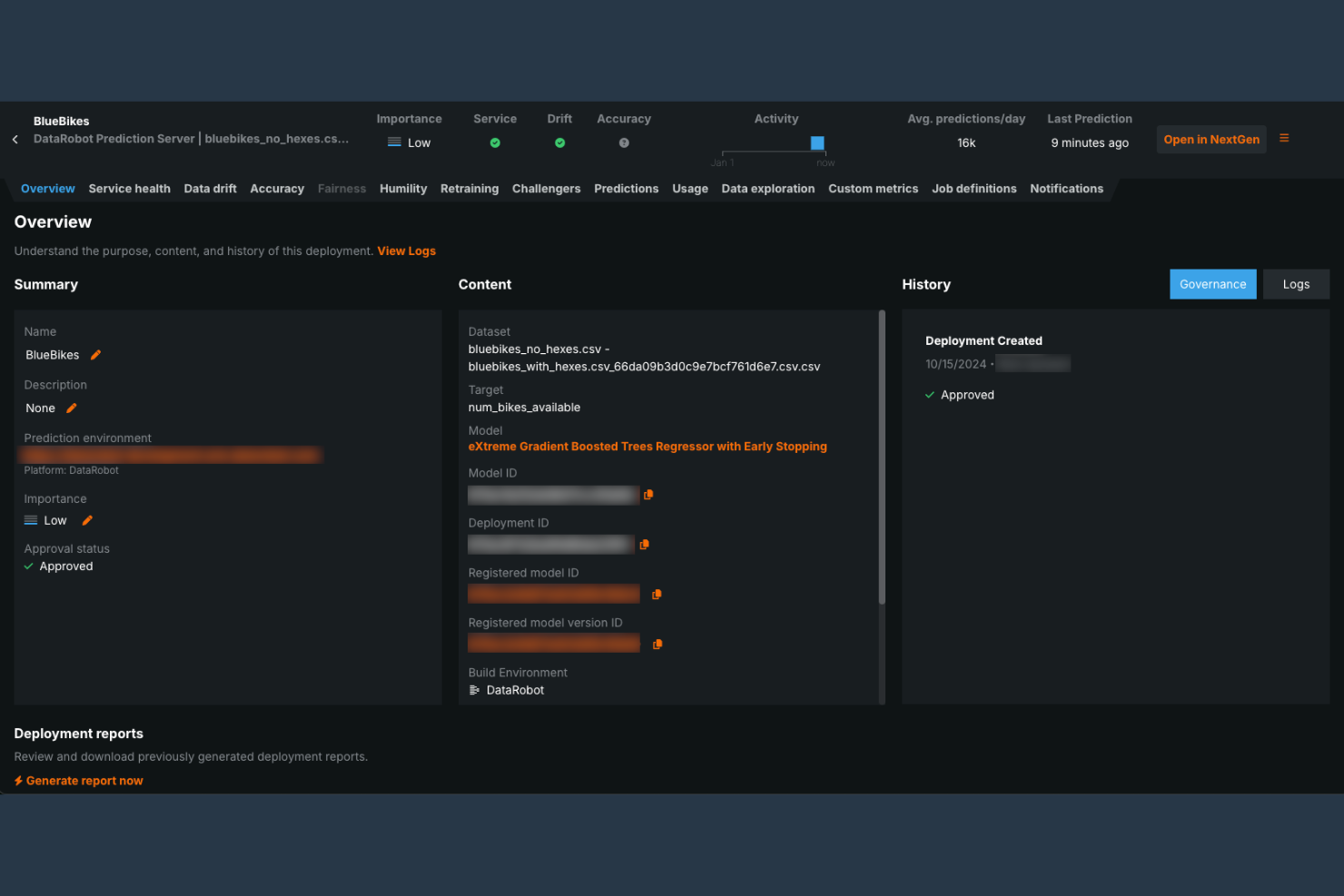Open the Service health tab
Image resolution: width=1344 pixels, height=896 pixels.
click(x=130, y=189)
